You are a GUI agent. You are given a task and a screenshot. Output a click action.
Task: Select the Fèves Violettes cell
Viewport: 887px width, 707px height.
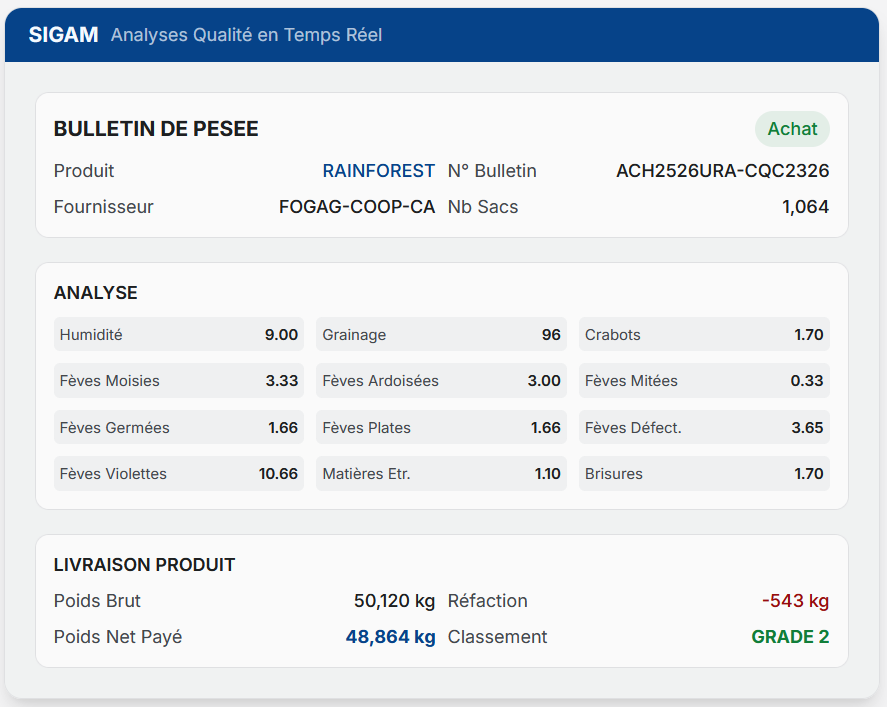(178, 474)
